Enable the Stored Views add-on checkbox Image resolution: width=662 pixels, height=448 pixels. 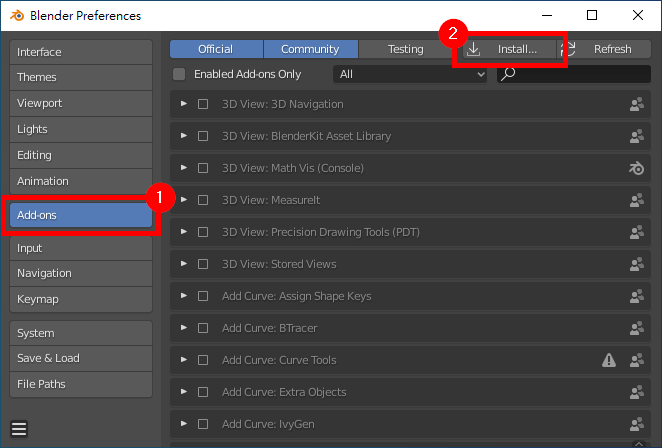(x=203, y=264)
